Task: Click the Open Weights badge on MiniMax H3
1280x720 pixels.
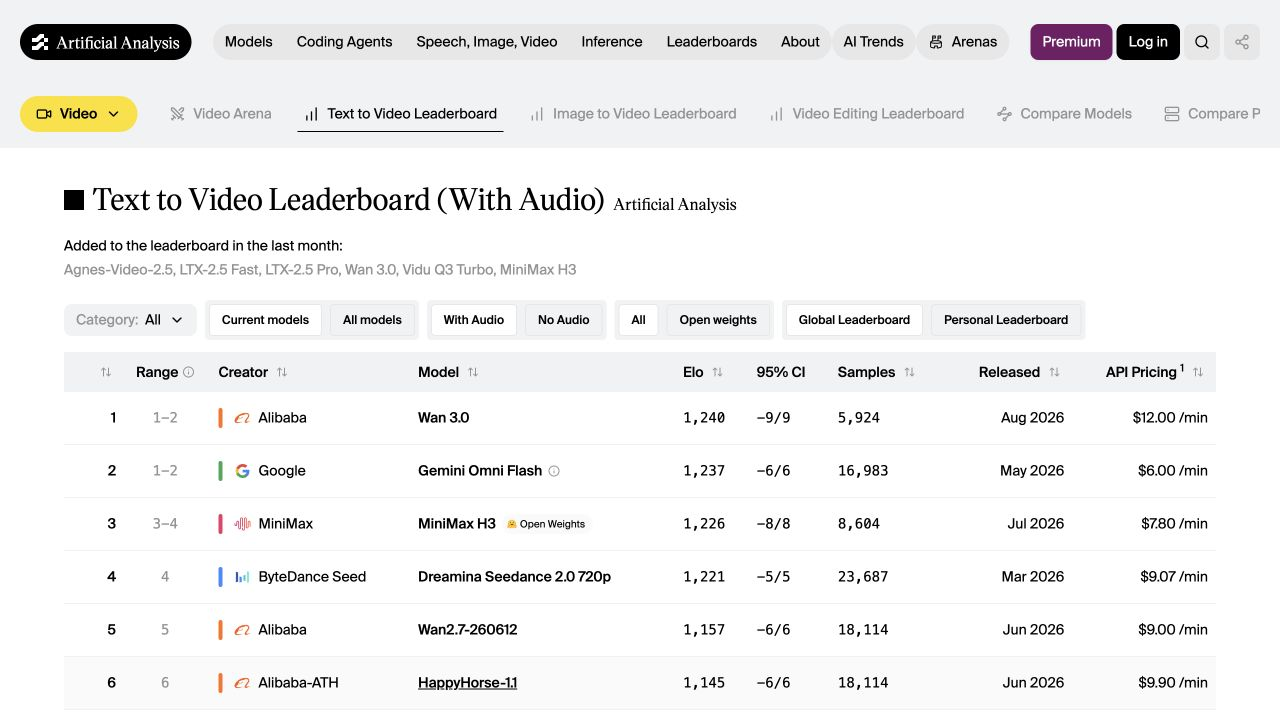Action: [x=546, y=524]
